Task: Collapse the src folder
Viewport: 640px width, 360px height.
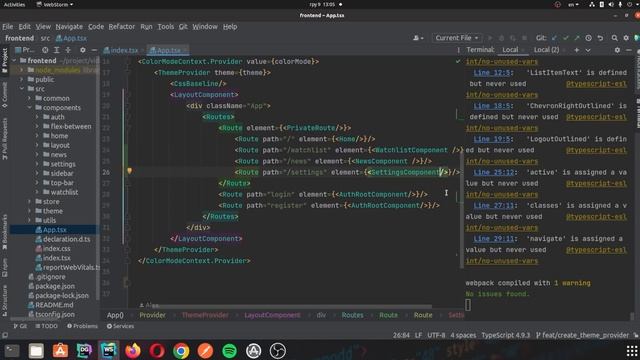Action: click(x=22, y=89)
